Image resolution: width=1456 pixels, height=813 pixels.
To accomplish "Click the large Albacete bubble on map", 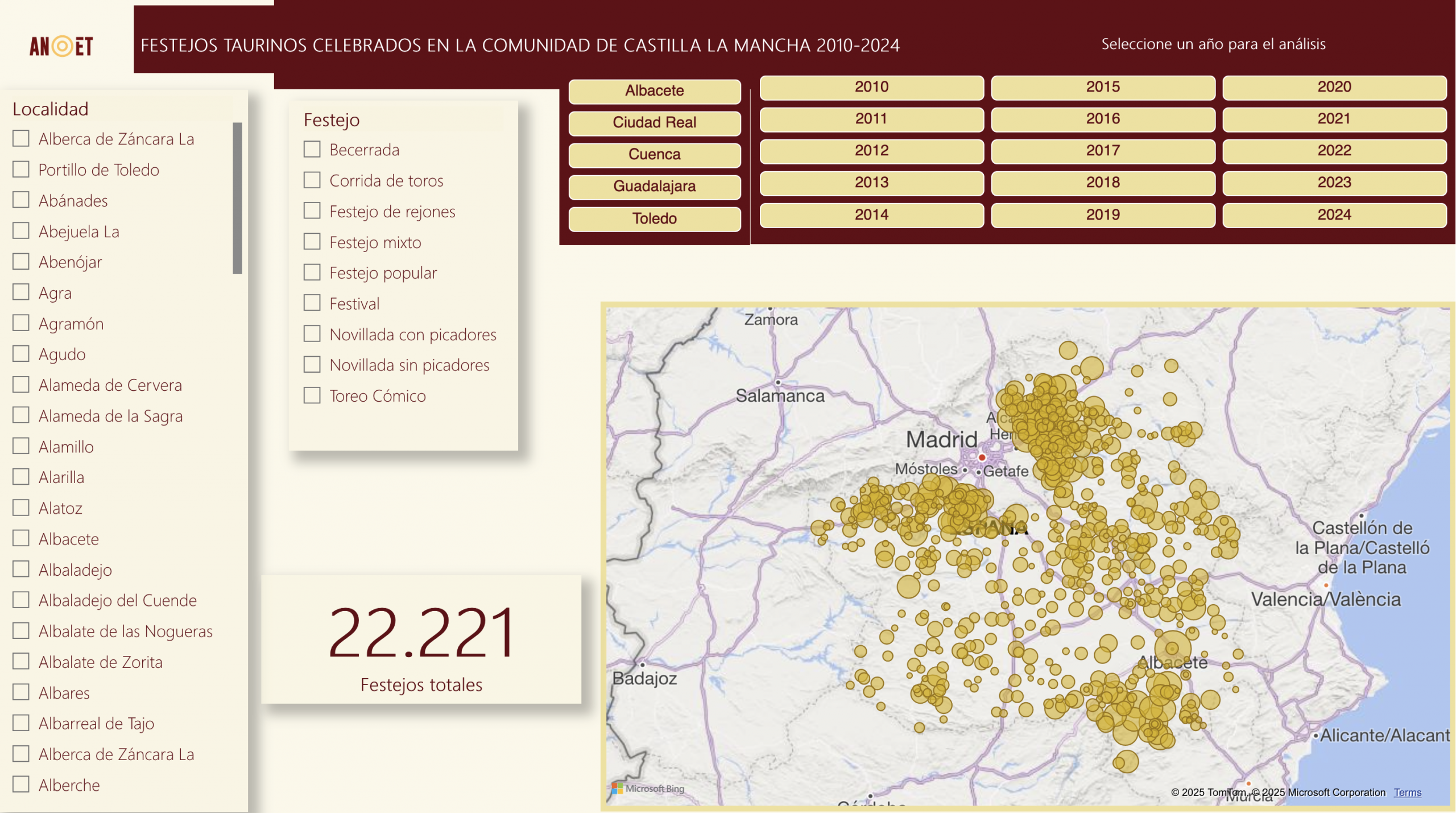I will (x=1172, y=648).
